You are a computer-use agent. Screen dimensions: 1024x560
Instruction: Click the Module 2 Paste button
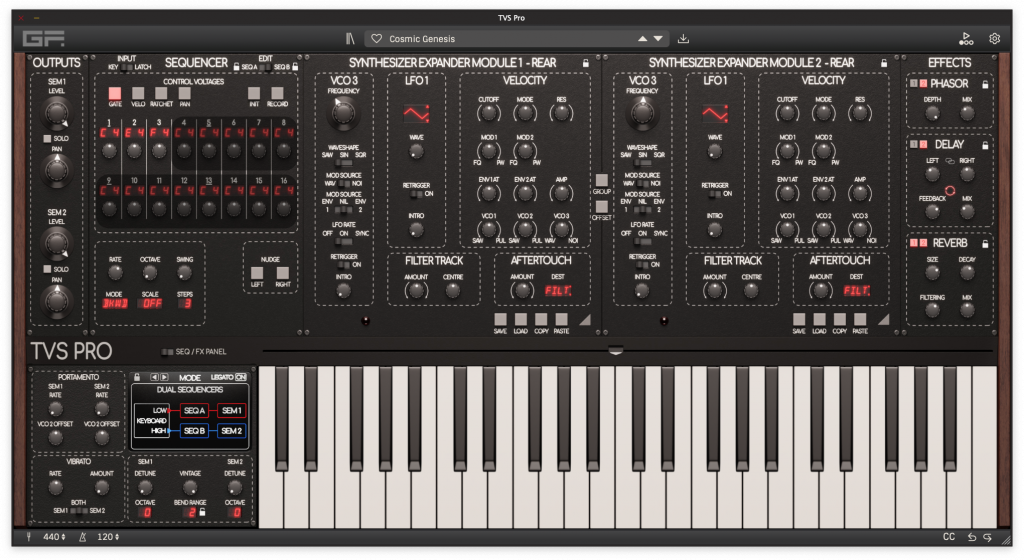(x=860, y=319)
